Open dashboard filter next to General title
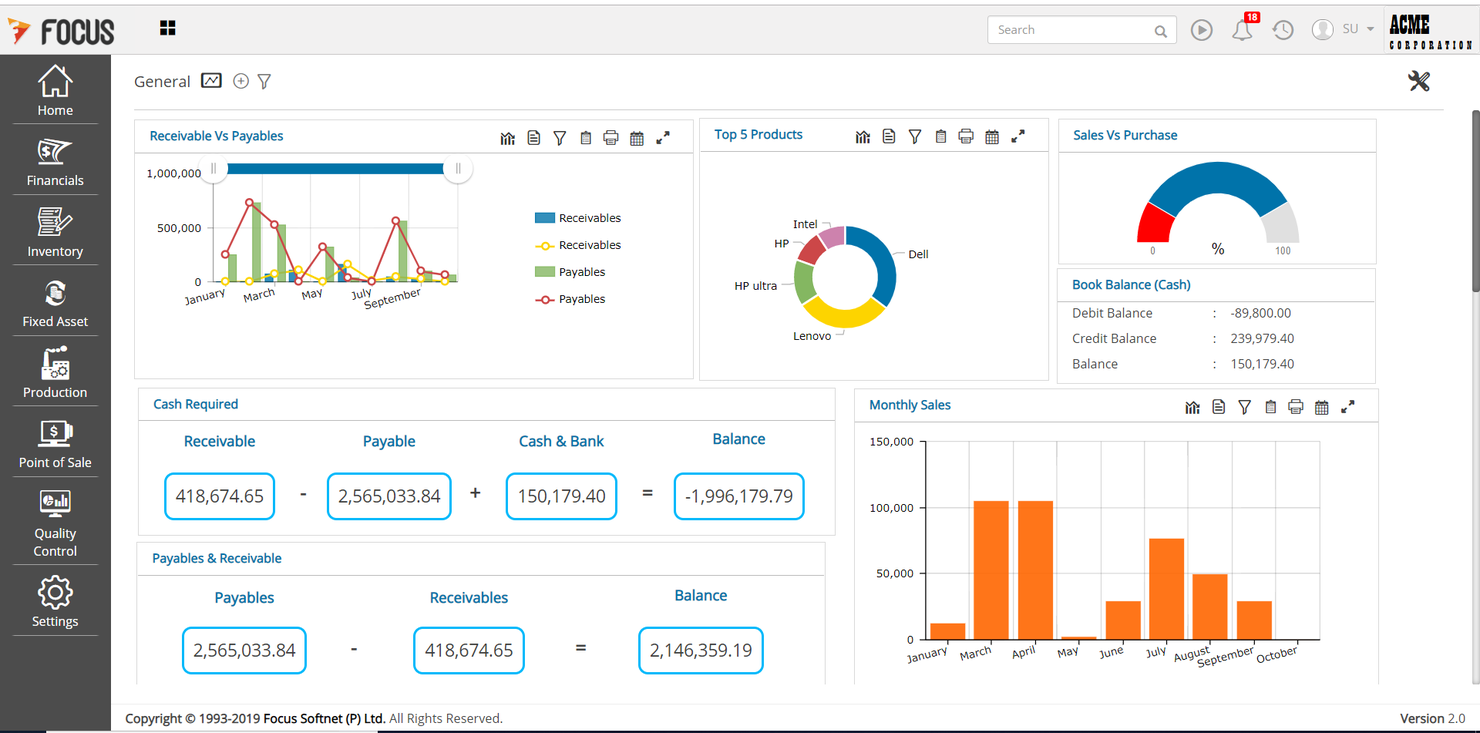1480x733 pixels. point(263,81)
